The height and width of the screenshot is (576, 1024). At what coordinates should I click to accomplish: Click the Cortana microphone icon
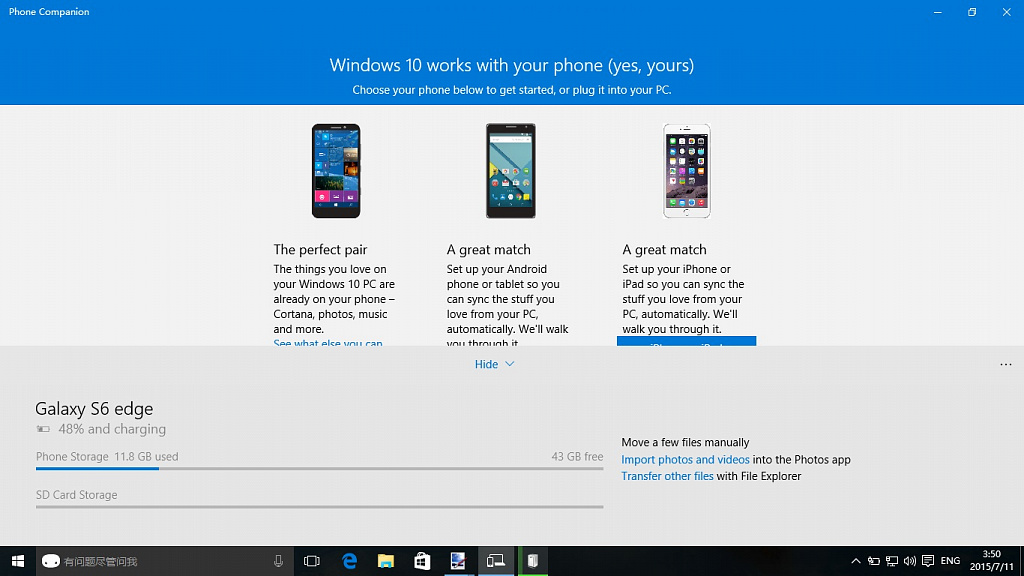coord(278,561)
